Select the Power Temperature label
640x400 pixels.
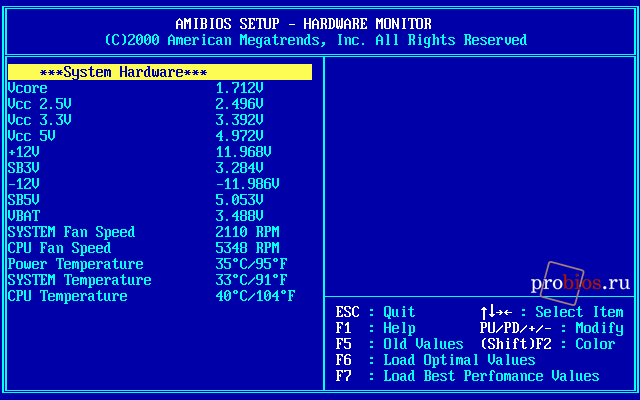(x=76, y=264)
